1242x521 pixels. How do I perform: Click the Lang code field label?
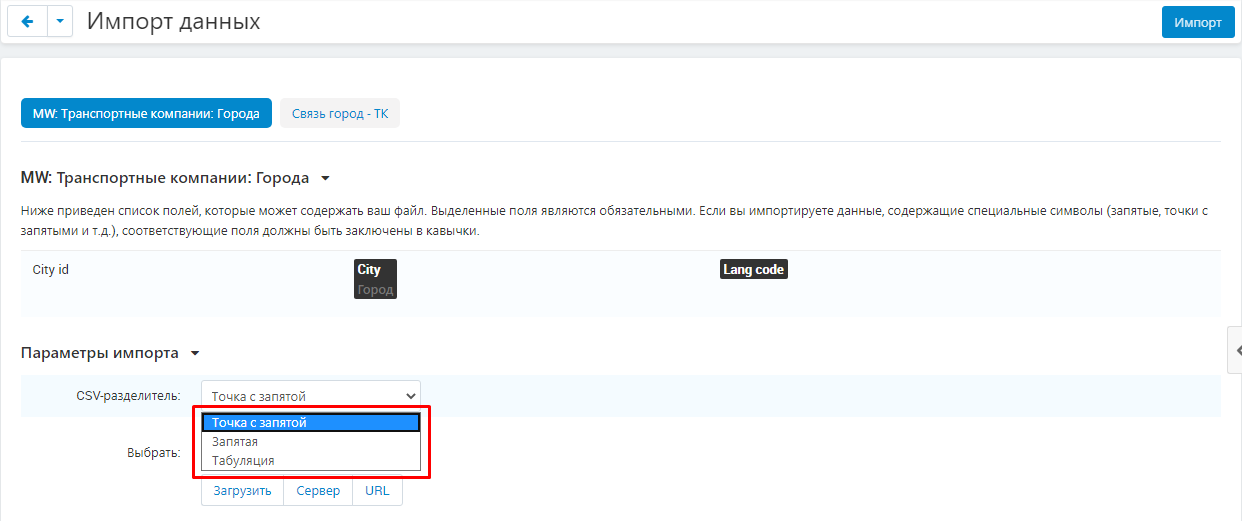753,270
